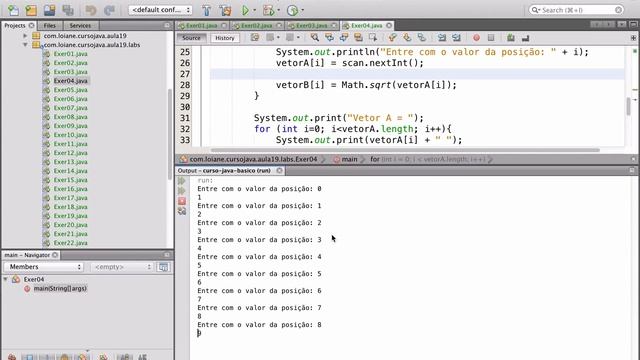The height and width of the screenshot is (360, 640).
Task: Click the Redo toolbar icon
Action: [109, 10]
